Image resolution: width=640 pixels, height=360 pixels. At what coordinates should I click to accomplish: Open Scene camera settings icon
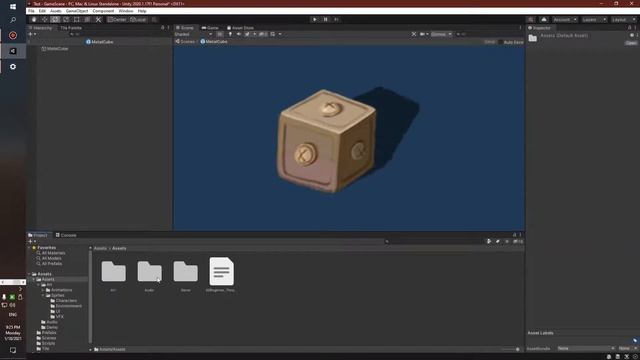[x=422, y=34]
